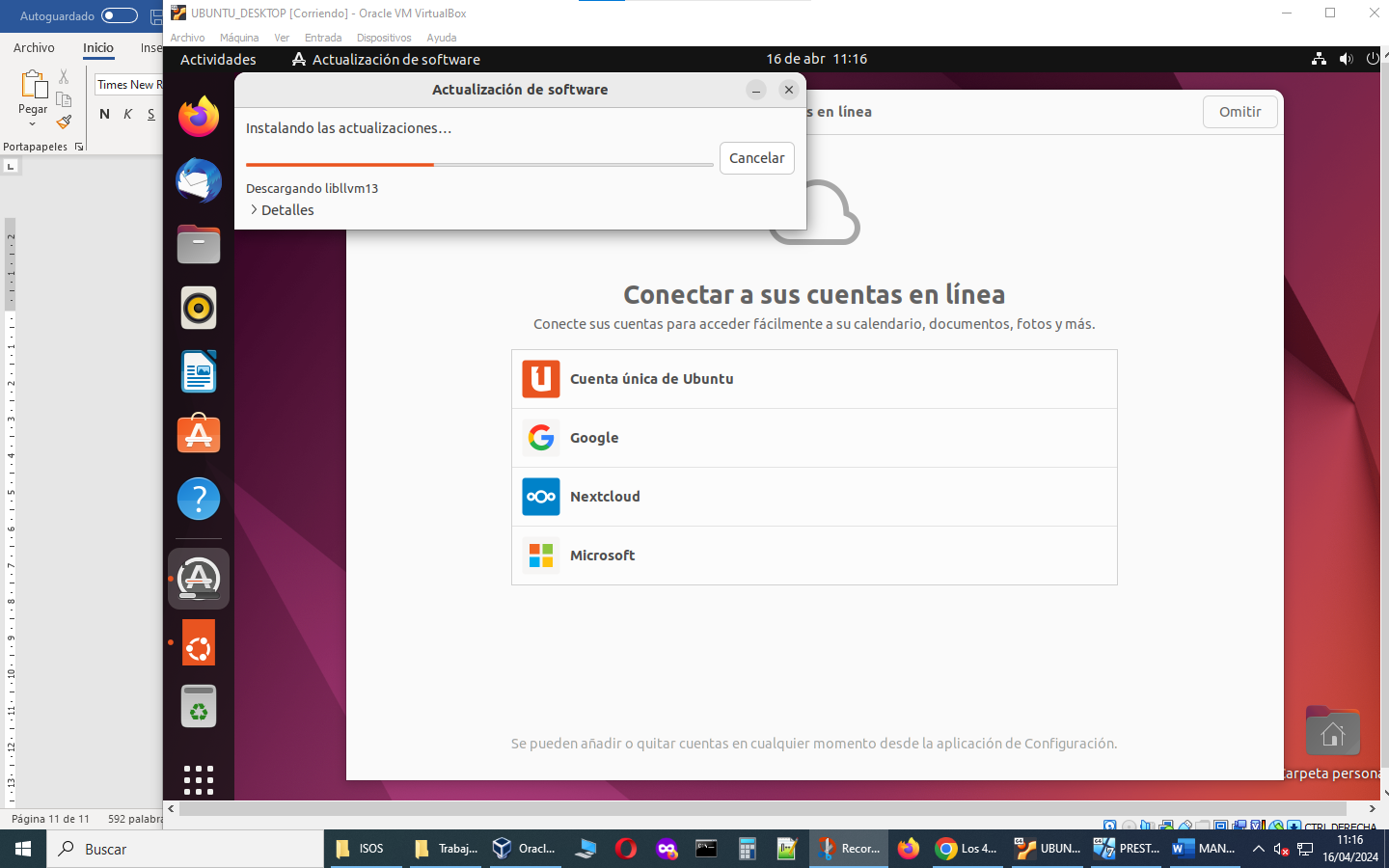Open Rhythmbox music player icon
Screen dimensions: 1389x868
[x=198, y=308]
